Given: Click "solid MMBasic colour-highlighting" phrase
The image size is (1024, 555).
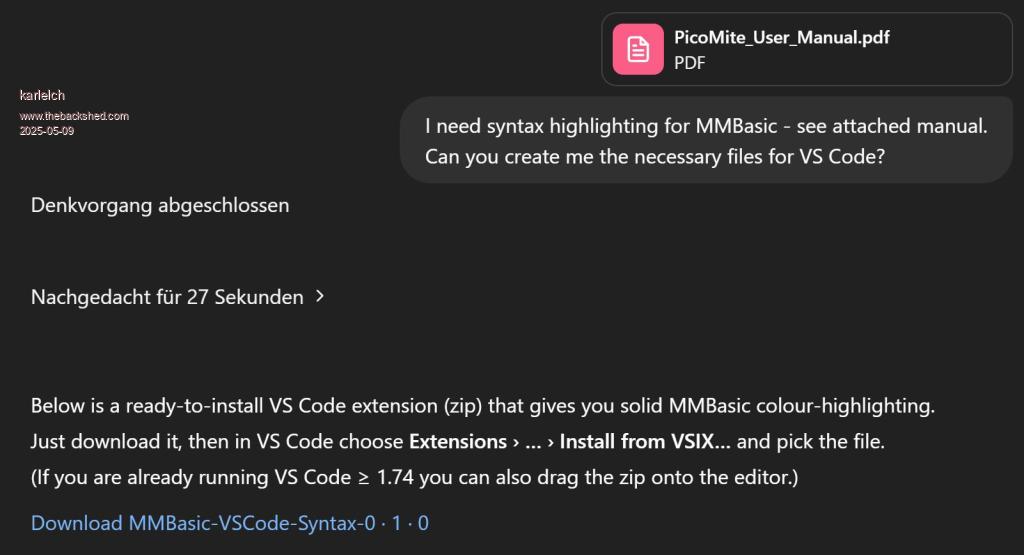Looking at the screenshot, I should click(788, 407).
